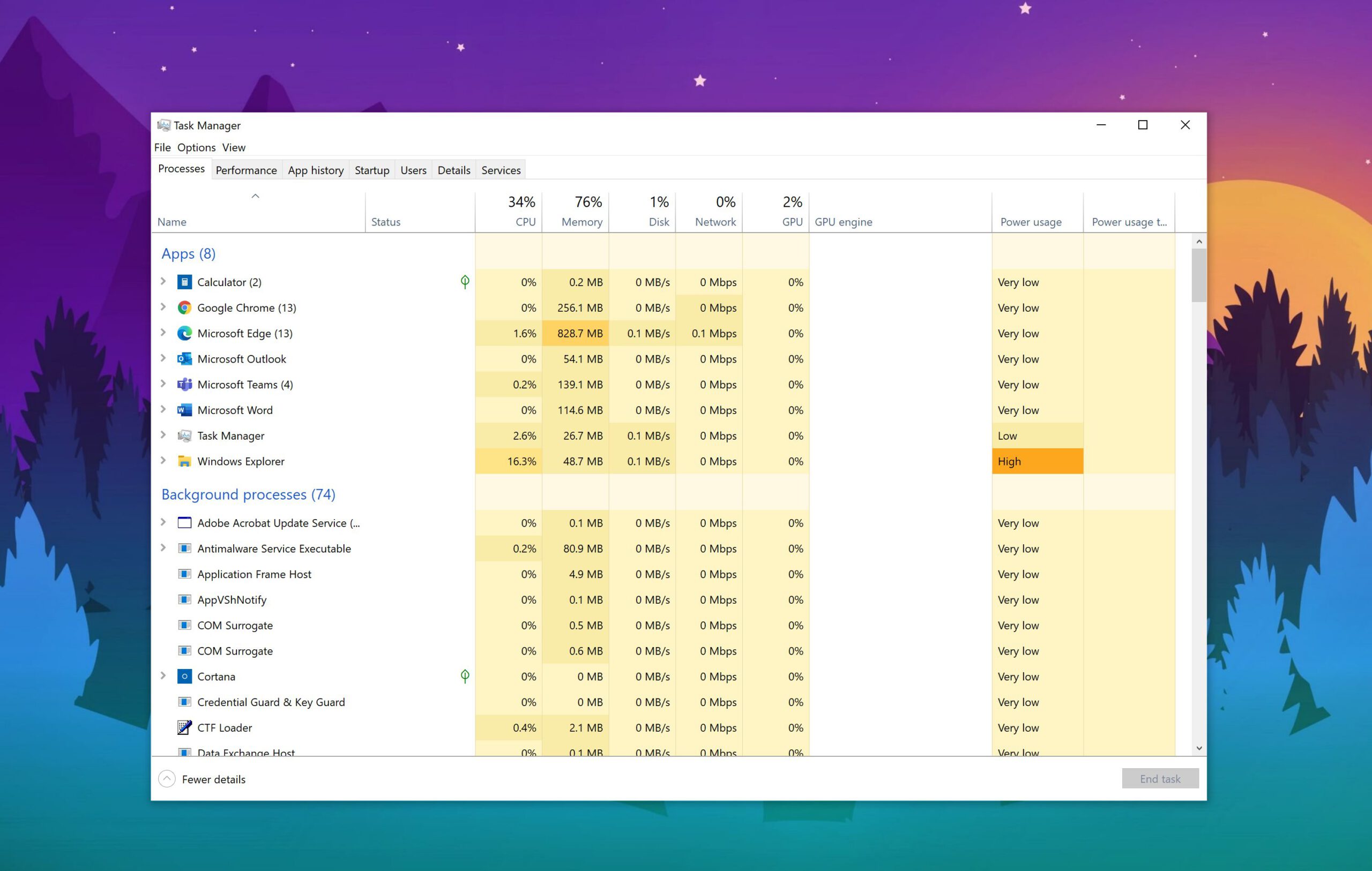Click the Microsoft Outlook icon in processes

184,358
